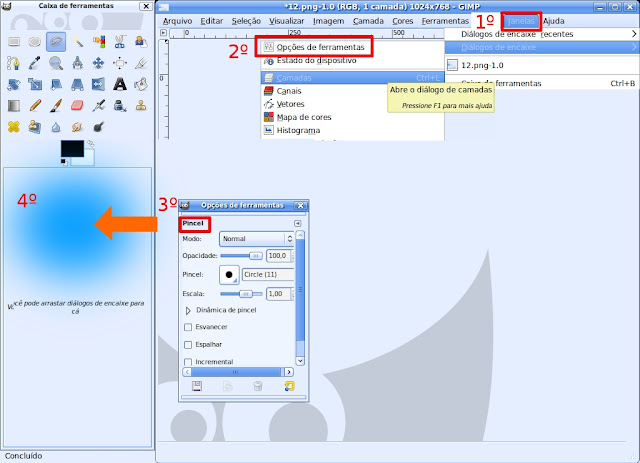Select the Text tool
Image resolution: width=640 pixels, height=463 pixels.
pos(120,84)
